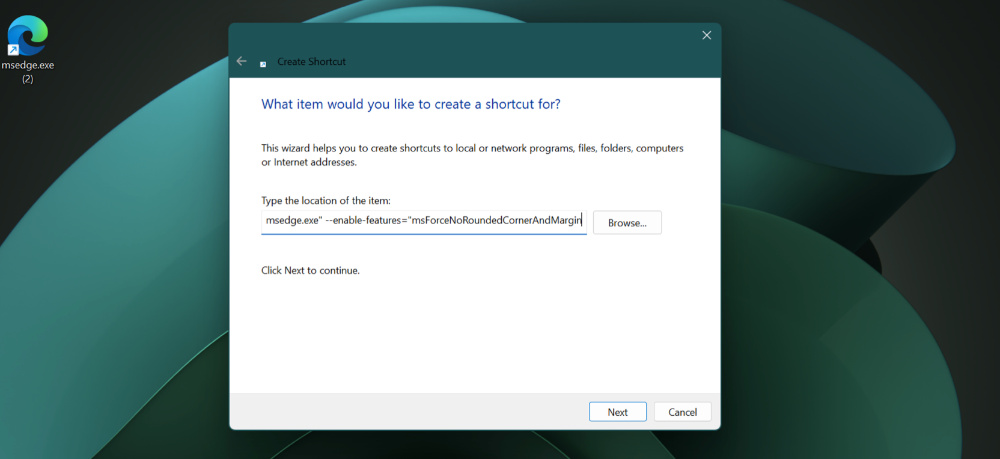Viewport: 1000px width, 459px height.
Task: Select the msedge.exe (2) label under desktop icon
Action: point(27,72)
